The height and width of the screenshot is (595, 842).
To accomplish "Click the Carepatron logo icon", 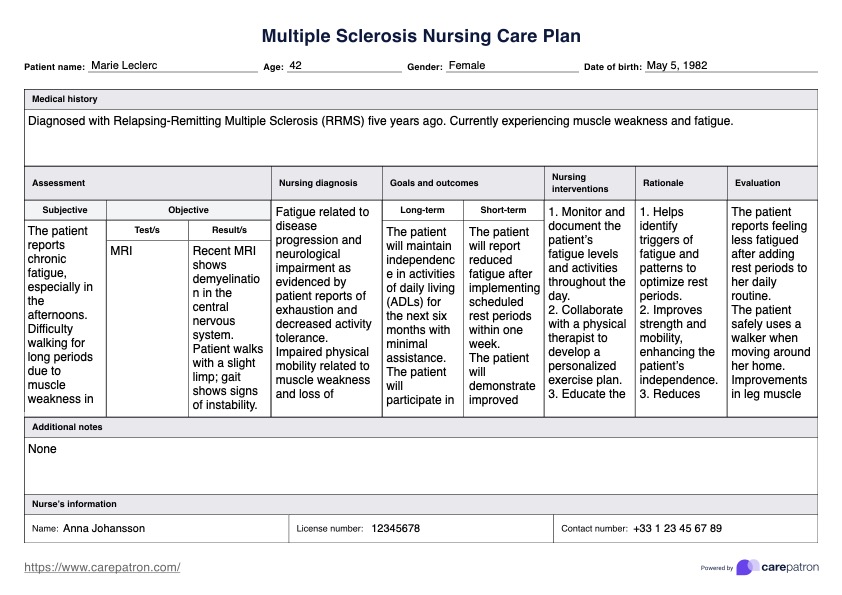I will pos(746,567).
